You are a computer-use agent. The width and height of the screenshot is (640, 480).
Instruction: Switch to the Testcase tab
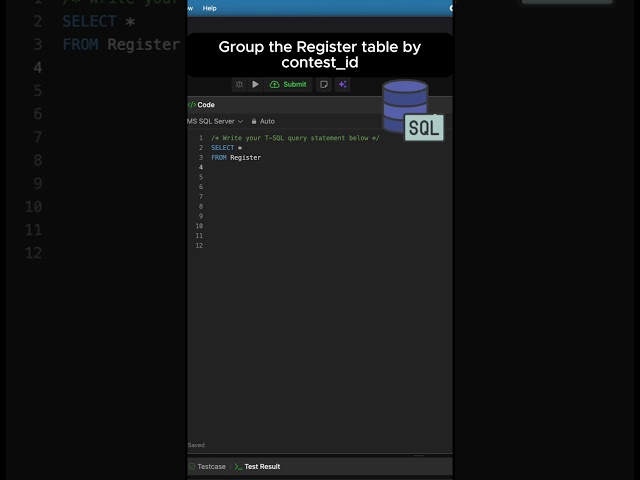(x=207, y=467)
